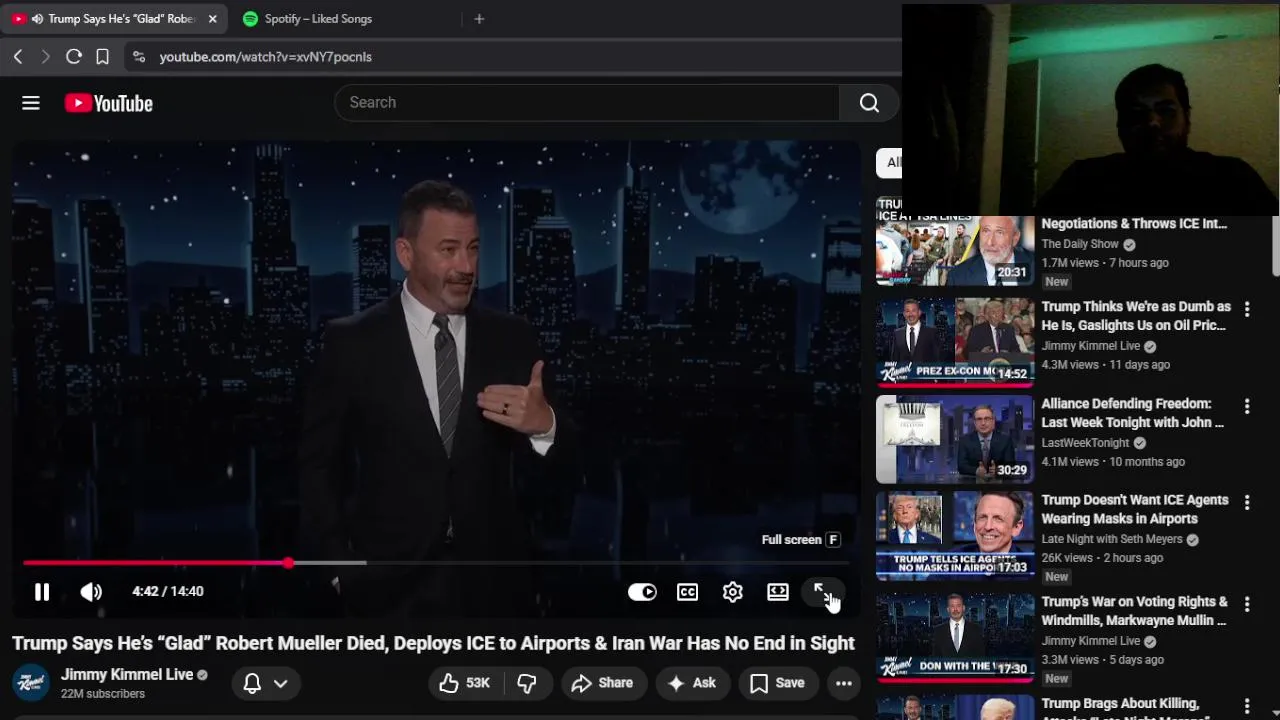The width and height of the screenshot is (1280, 720).
Task: Dislike the video
Action: point(526,683)
